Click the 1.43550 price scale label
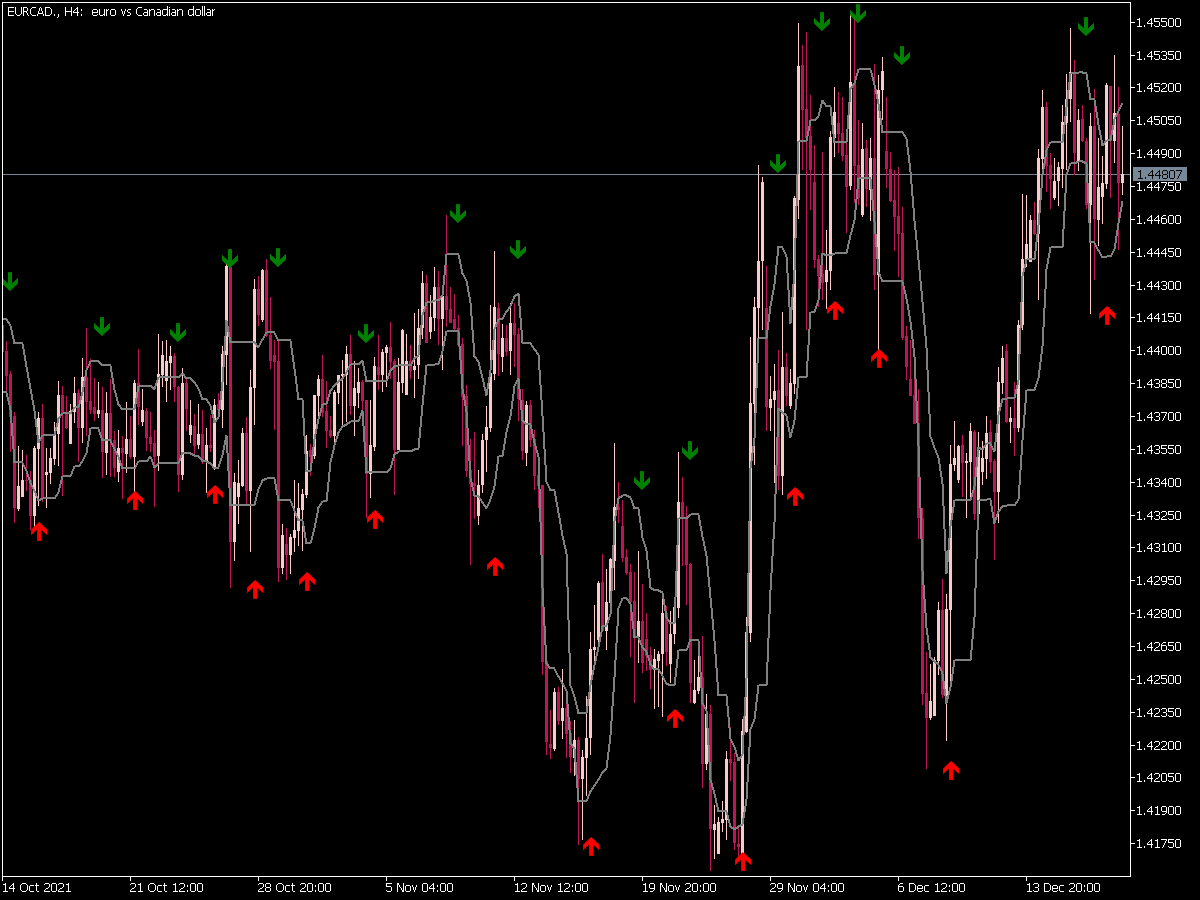Screen dimensions: 1200x900 pyautogui.click(x=1159, y=450)
